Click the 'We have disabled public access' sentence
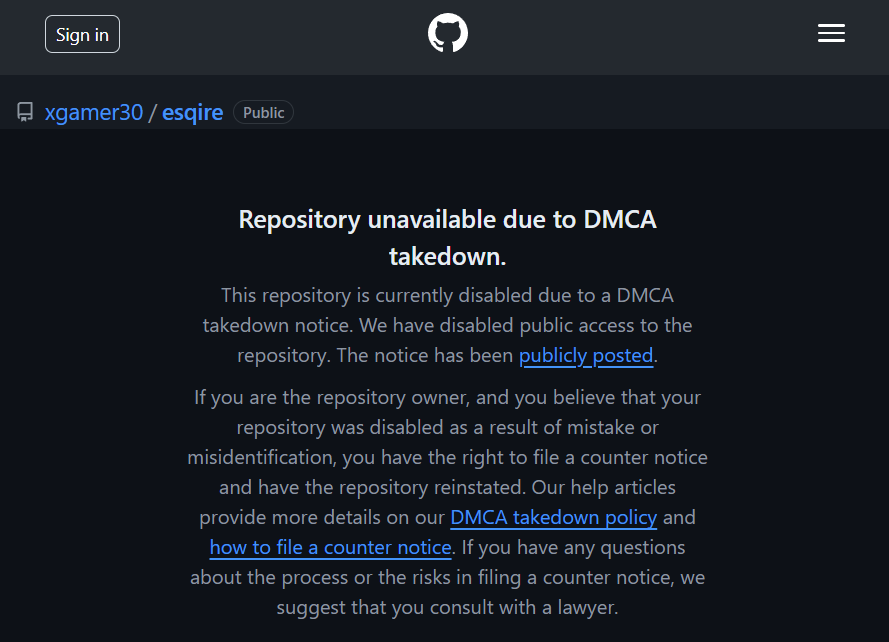889x642 pixels. 526,326
